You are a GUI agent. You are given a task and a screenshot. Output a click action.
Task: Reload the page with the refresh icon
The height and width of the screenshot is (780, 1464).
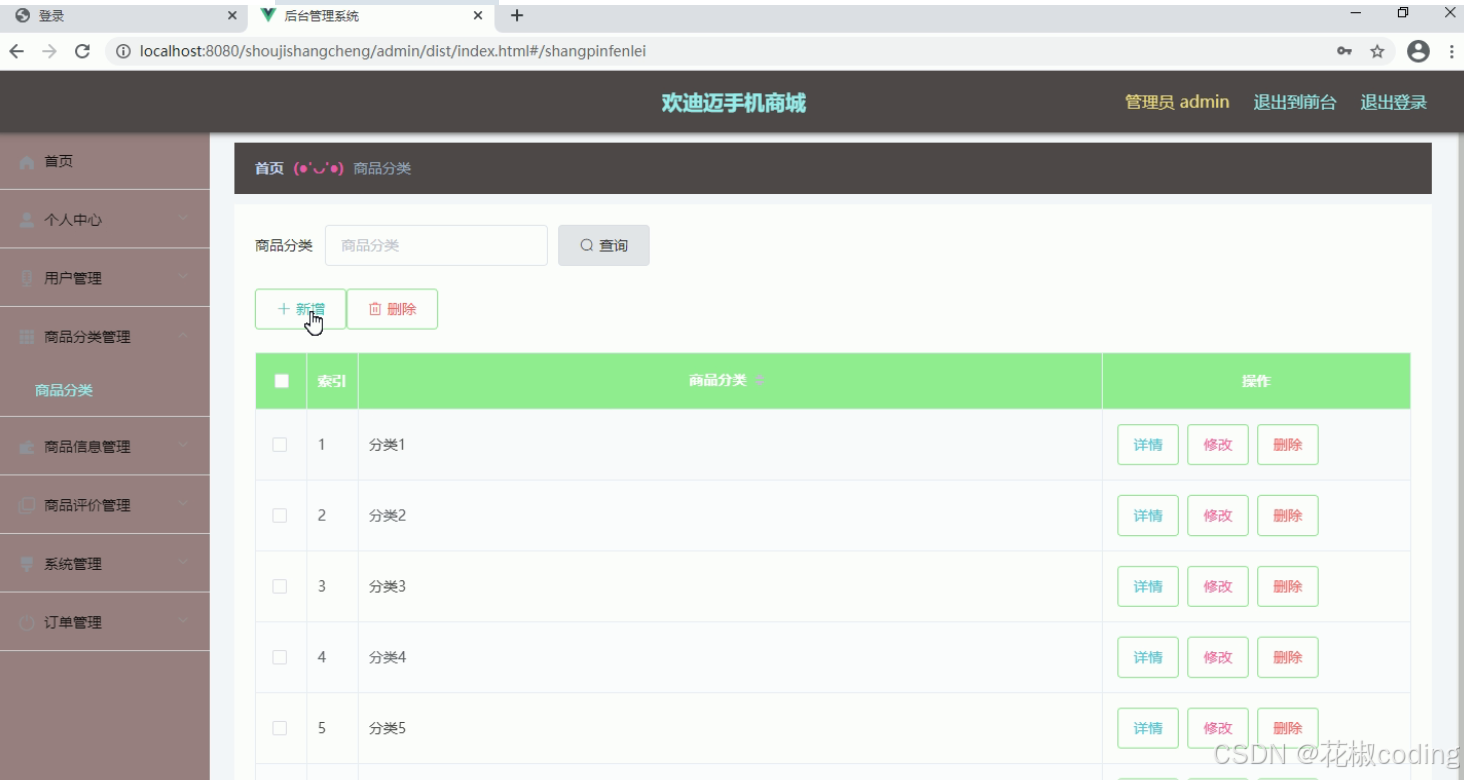coord(83,51)
